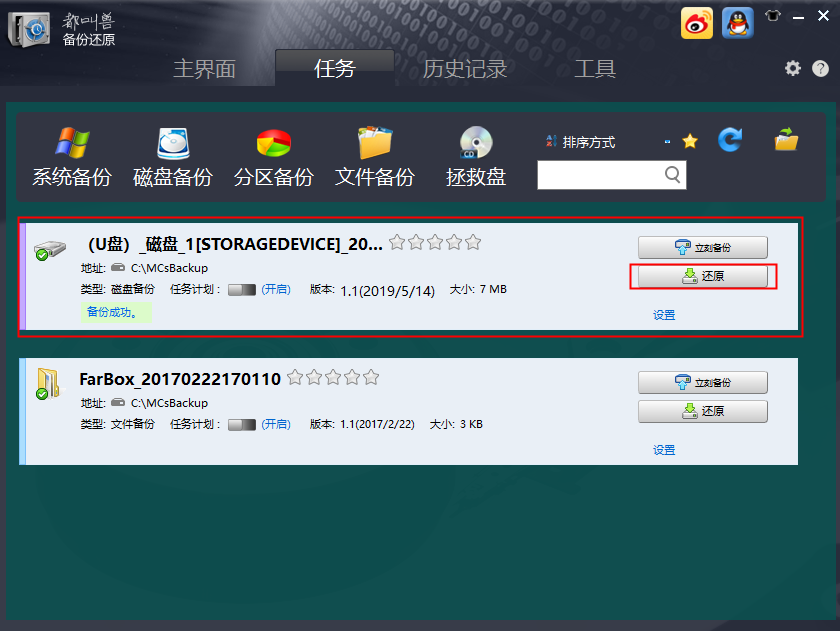Open the 系统备份 system backup option
The height and width of the screenshot is (631, 840).
pos(72,157)
